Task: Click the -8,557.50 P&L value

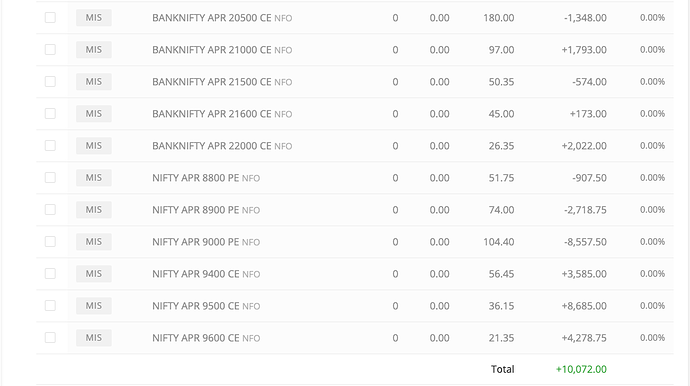Action: tap(585, 242)
